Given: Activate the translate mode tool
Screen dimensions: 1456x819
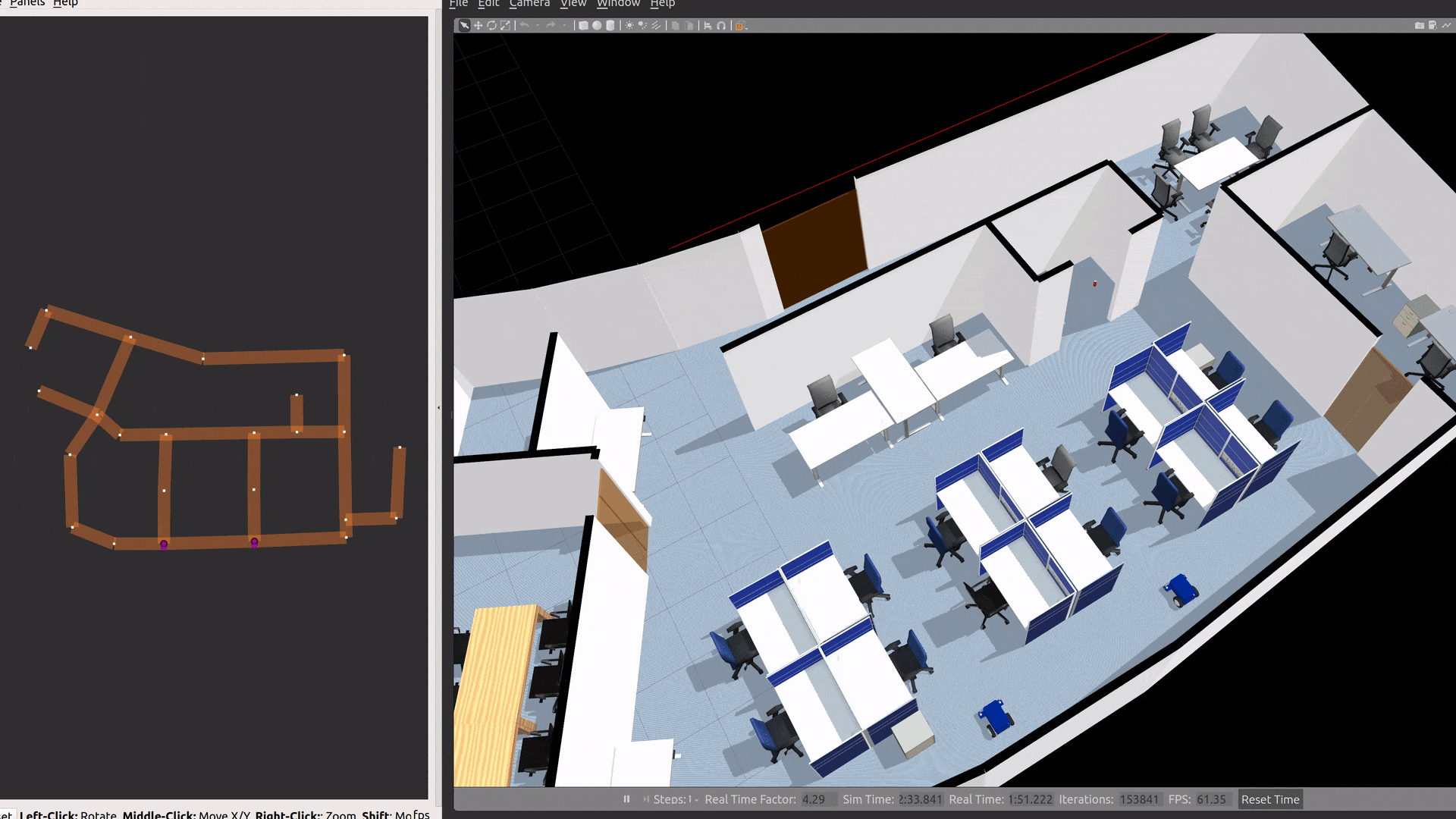Looking at the screenshot, I should [x=478, y=26].
